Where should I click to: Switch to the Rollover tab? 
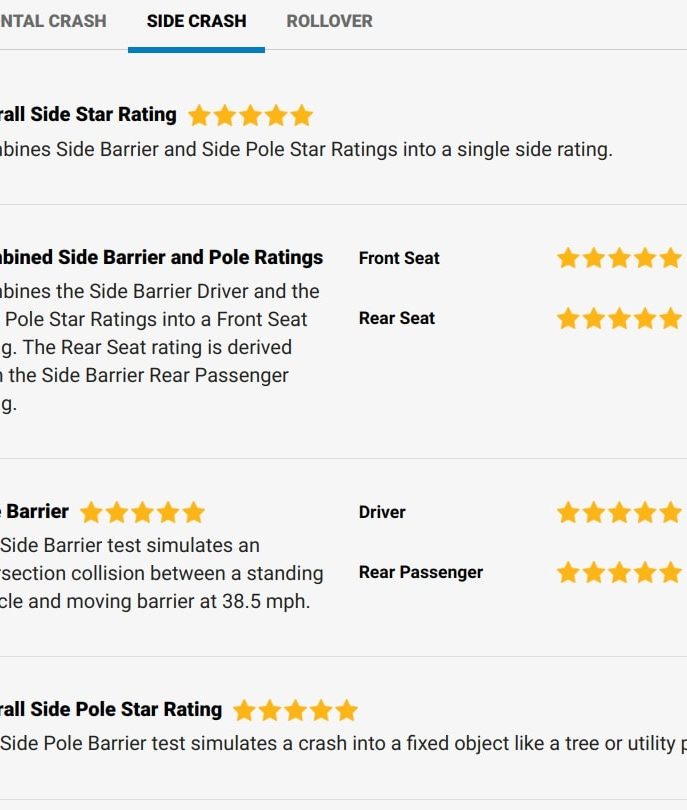(x=329, y=21)
